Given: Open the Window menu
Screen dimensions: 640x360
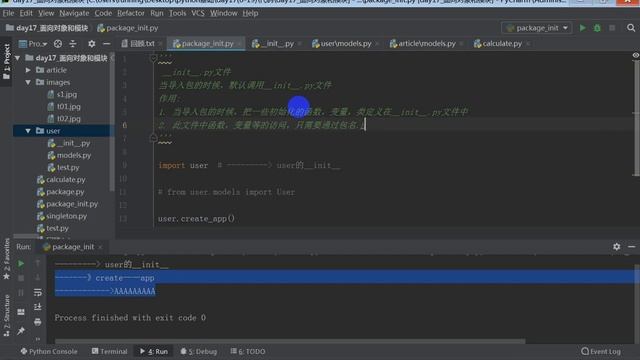Looking at the screenshot, I should point(224,13).
